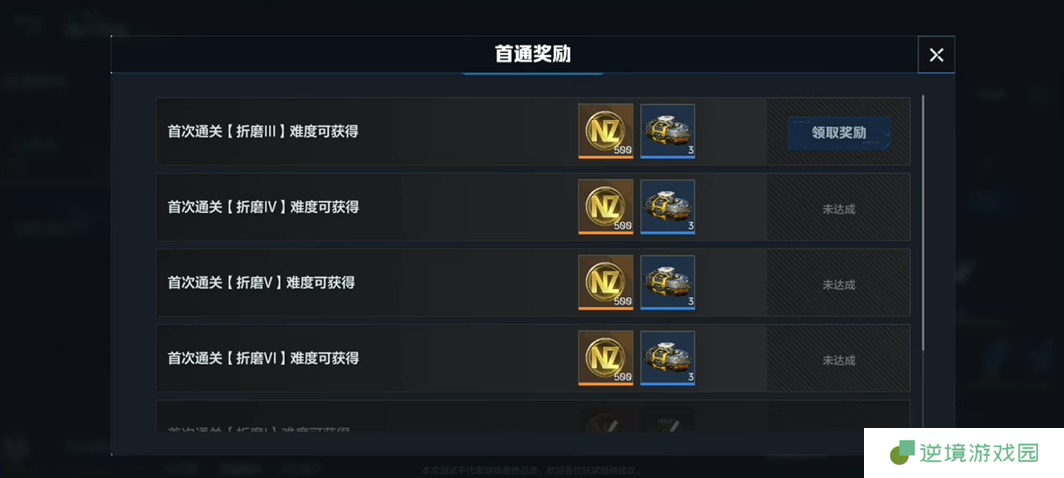Tap the supply crate icon in 折磨IV row
Viewport: 1064px width, 478px height.
click(x=668, y=207)
